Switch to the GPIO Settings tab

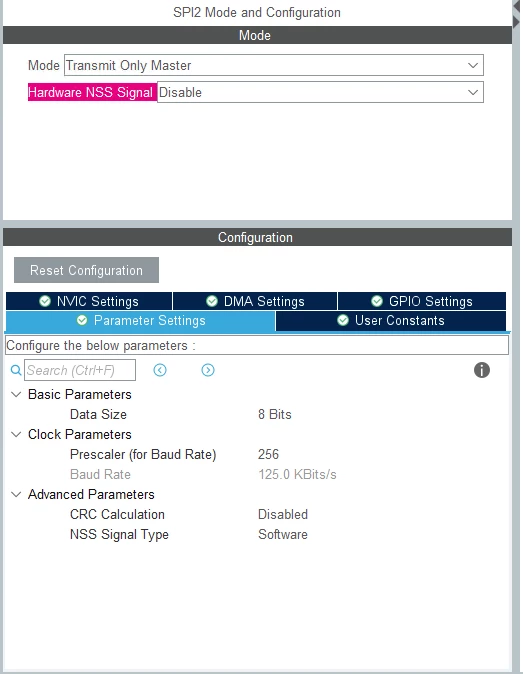tap(422, 301)
